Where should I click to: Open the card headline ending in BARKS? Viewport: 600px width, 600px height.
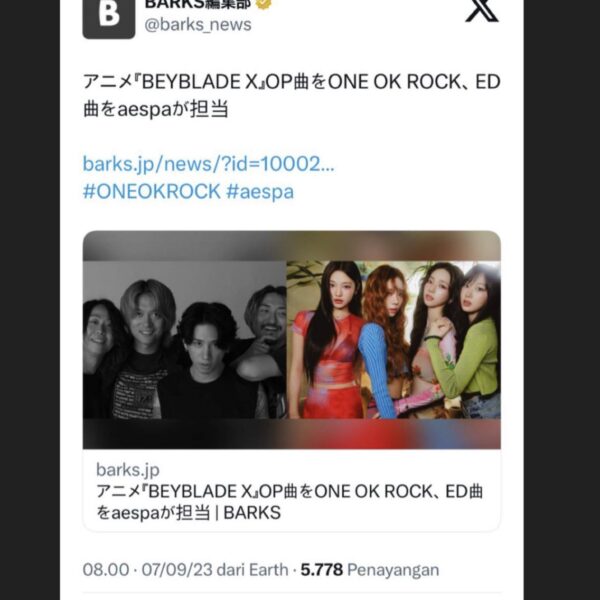[289, 502]
